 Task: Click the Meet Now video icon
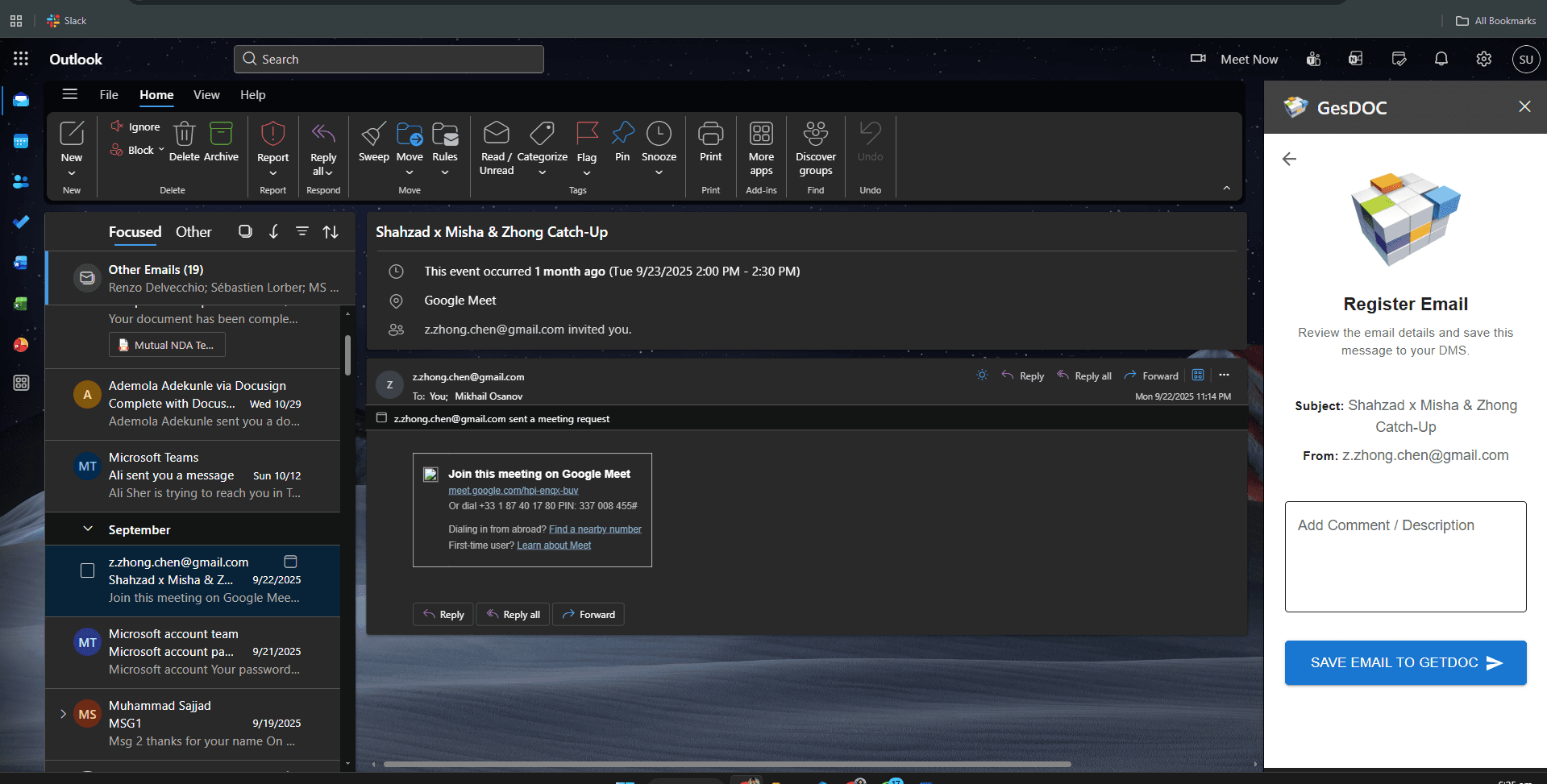(x=1198, y=59)
